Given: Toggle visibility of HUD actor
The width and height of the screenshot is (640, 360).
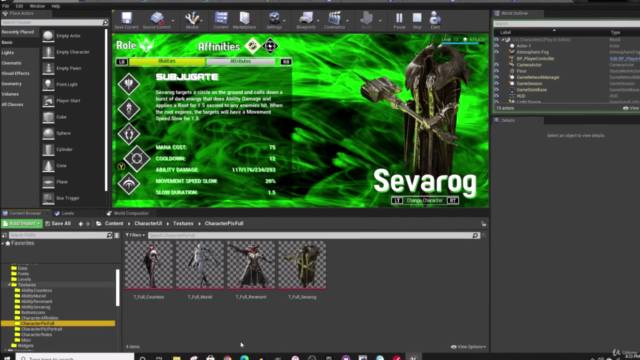Looking at the screenshot, I should coord(496,96).
